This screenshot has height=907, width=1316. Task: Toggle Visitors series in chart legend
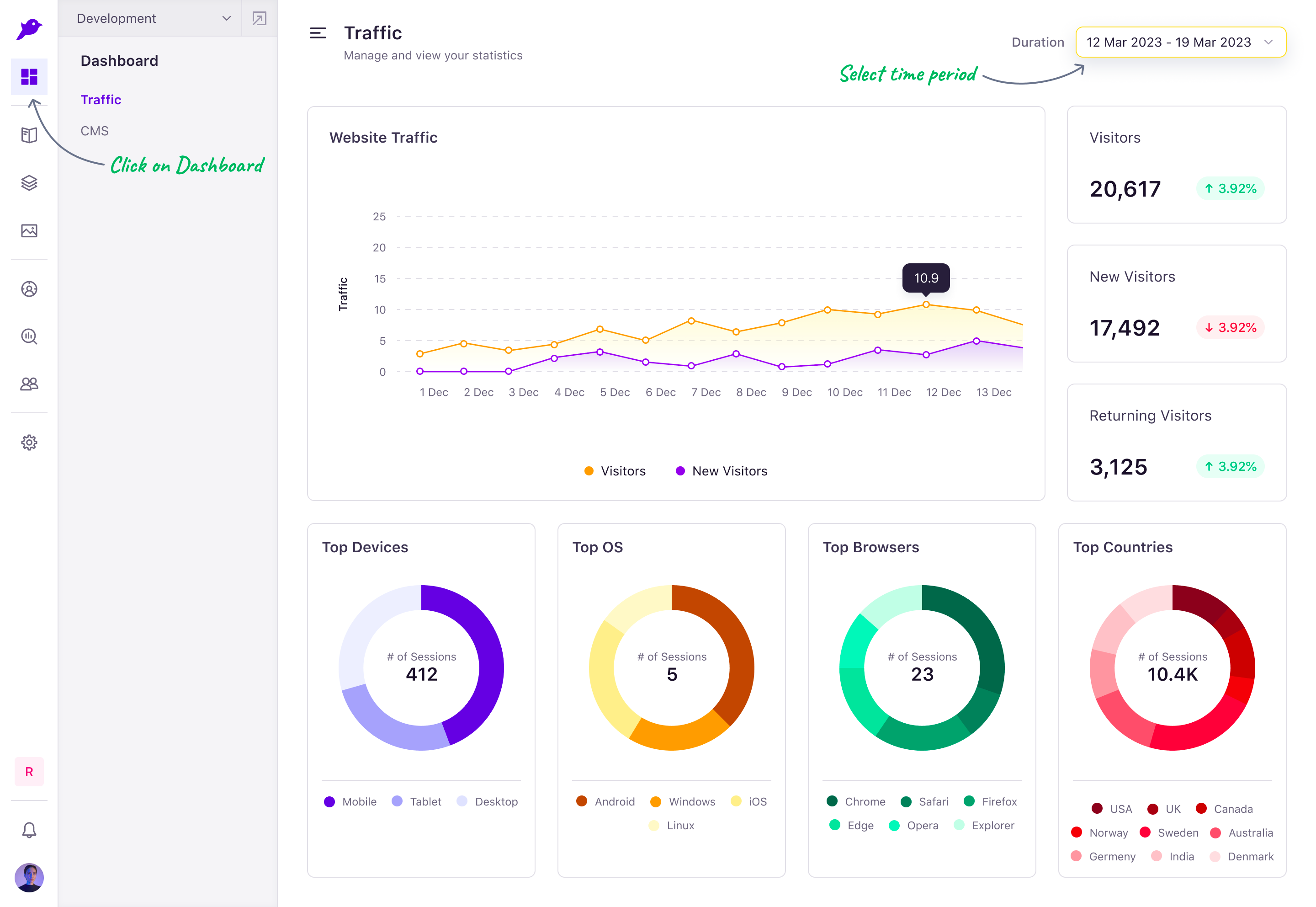(x=615, y=471)
